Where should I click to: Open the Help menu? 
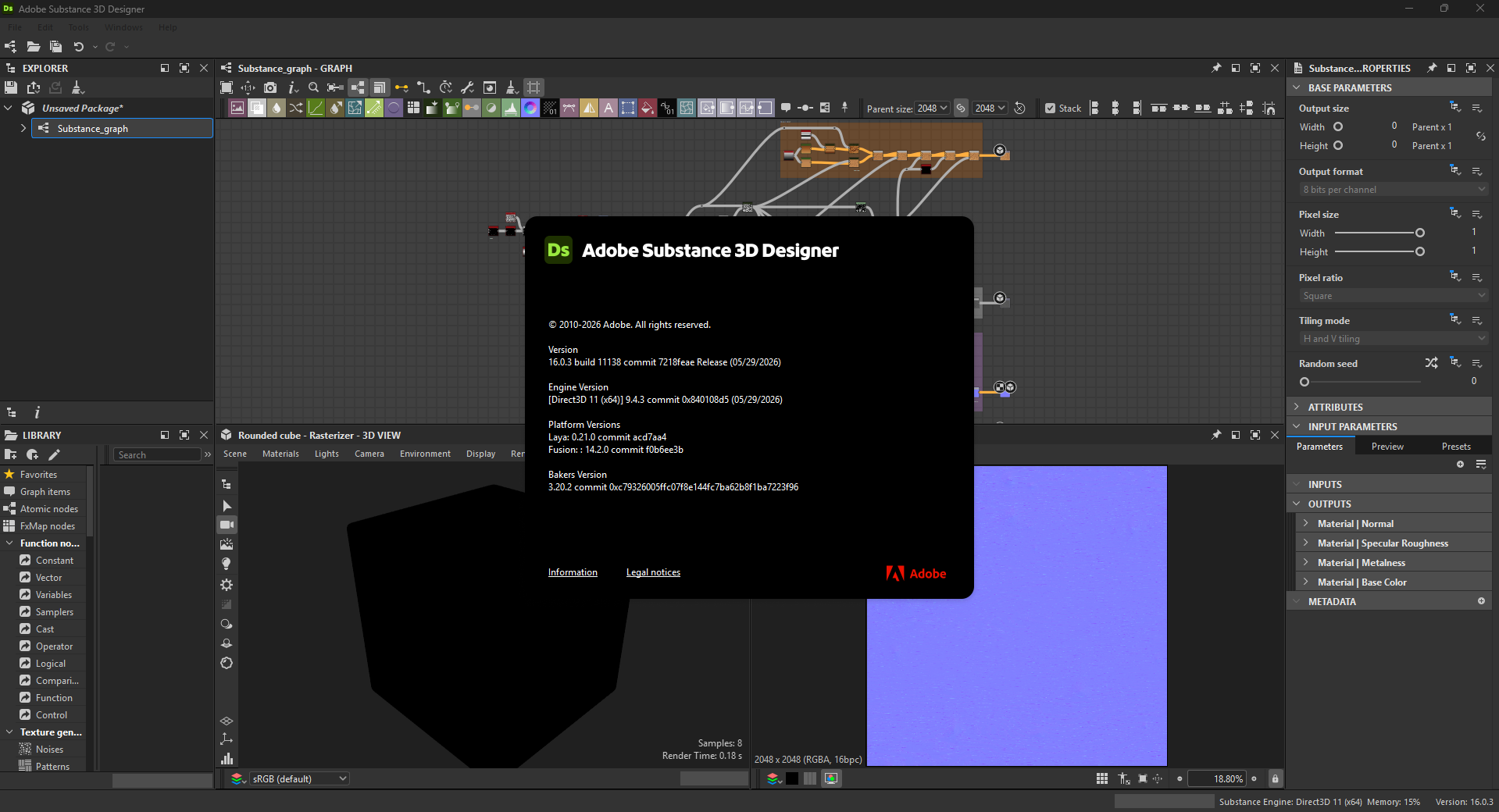[167, 27]
